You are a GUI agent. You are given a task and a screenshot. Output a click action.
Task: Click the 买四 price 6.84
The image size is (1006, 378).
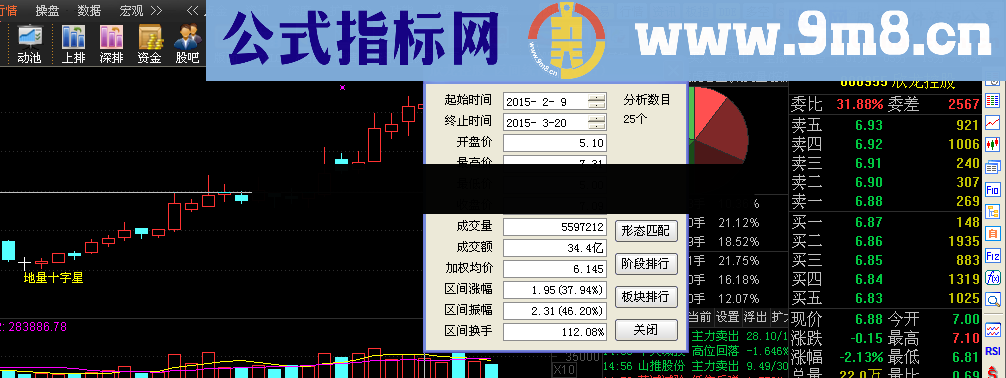pyautogui.click(x=869, y=279)
